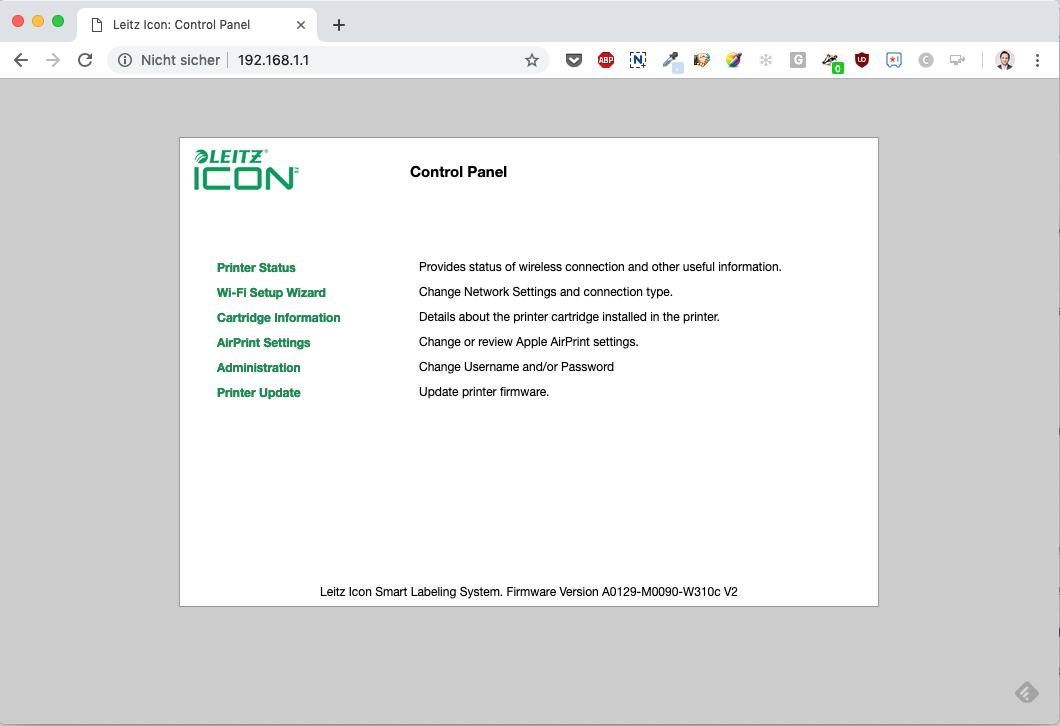Open the blue star bookmark extension
Viewport: 1060px width, 726px height.
tap(894, 60)
